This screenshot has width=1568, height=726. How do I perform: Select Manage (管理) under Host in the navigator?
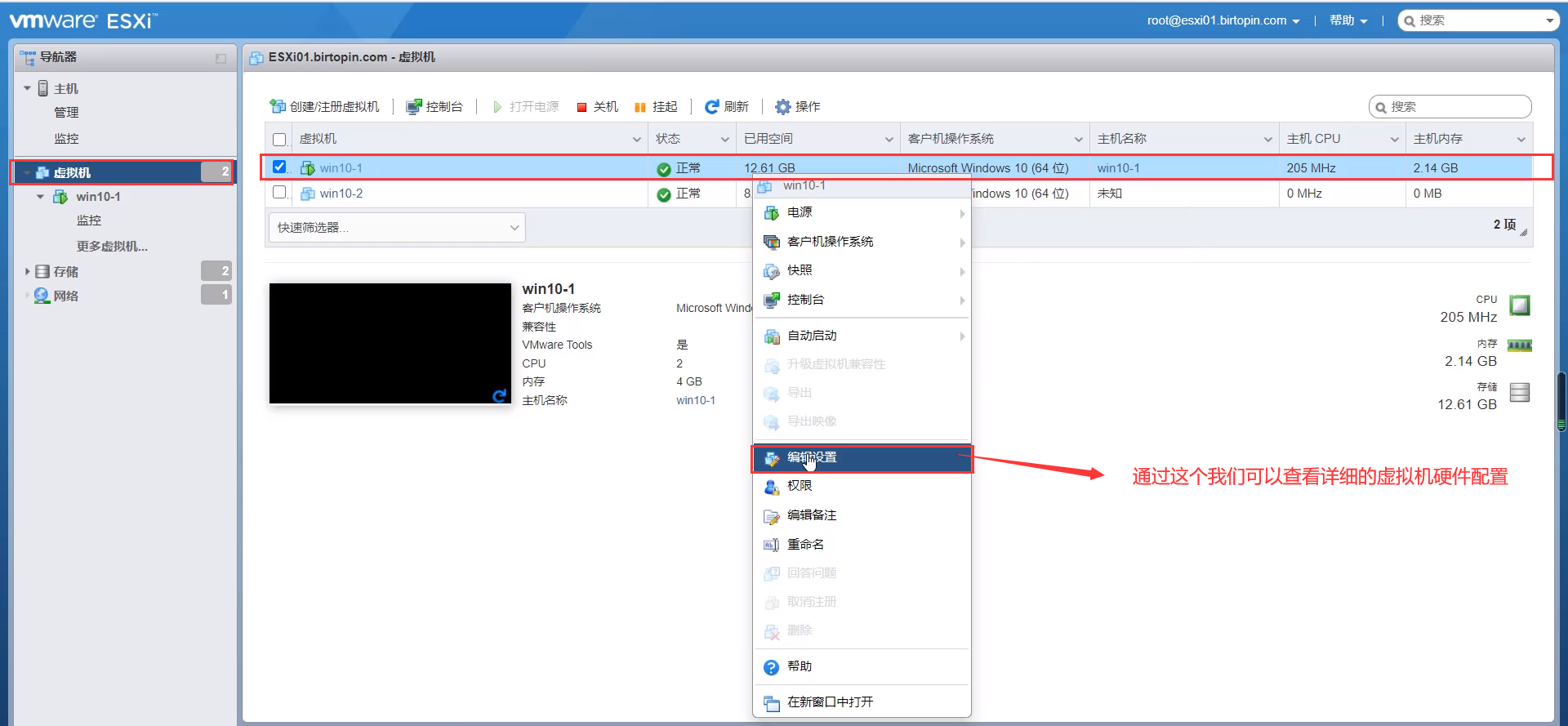pyautogui.click(x=66, y=113)
